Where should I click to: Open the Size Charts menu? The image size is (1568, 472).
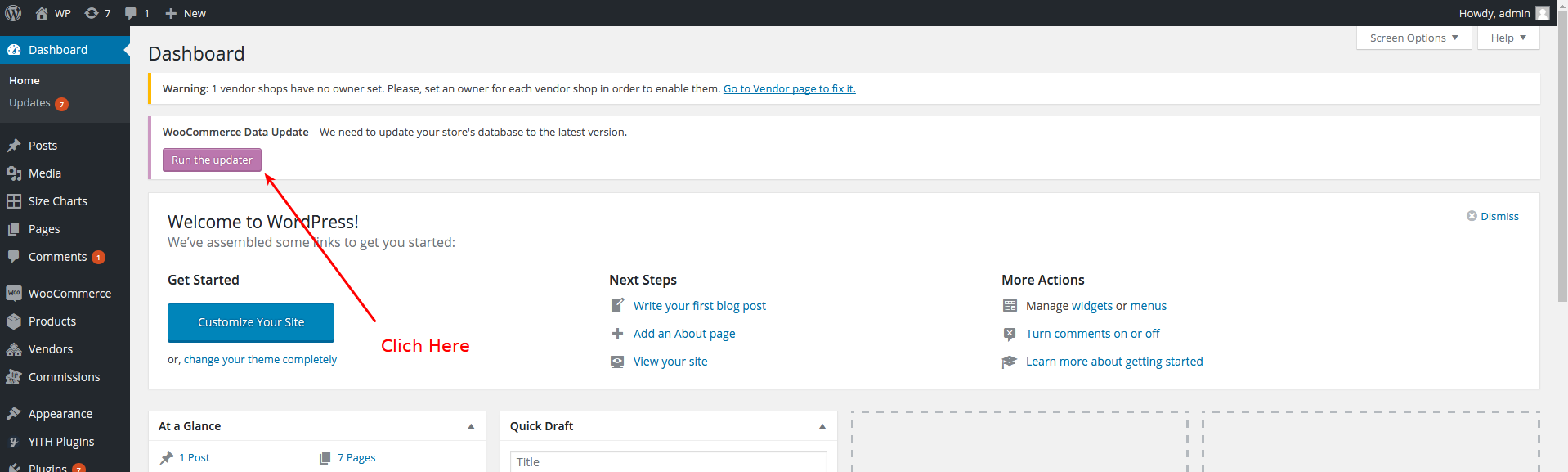(x=57, y=201)
